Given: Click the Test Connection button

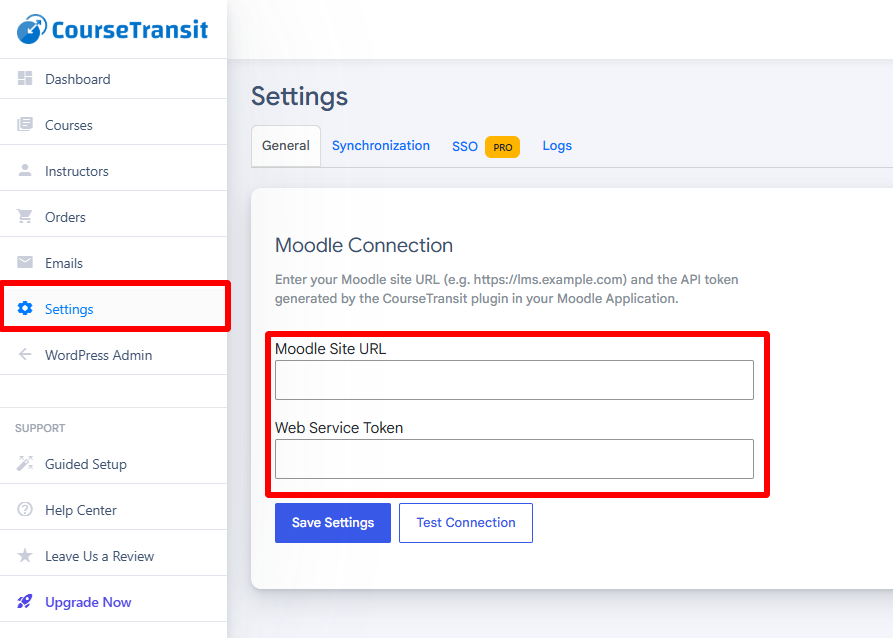Looking at the screenshot, I should (466, 523).
